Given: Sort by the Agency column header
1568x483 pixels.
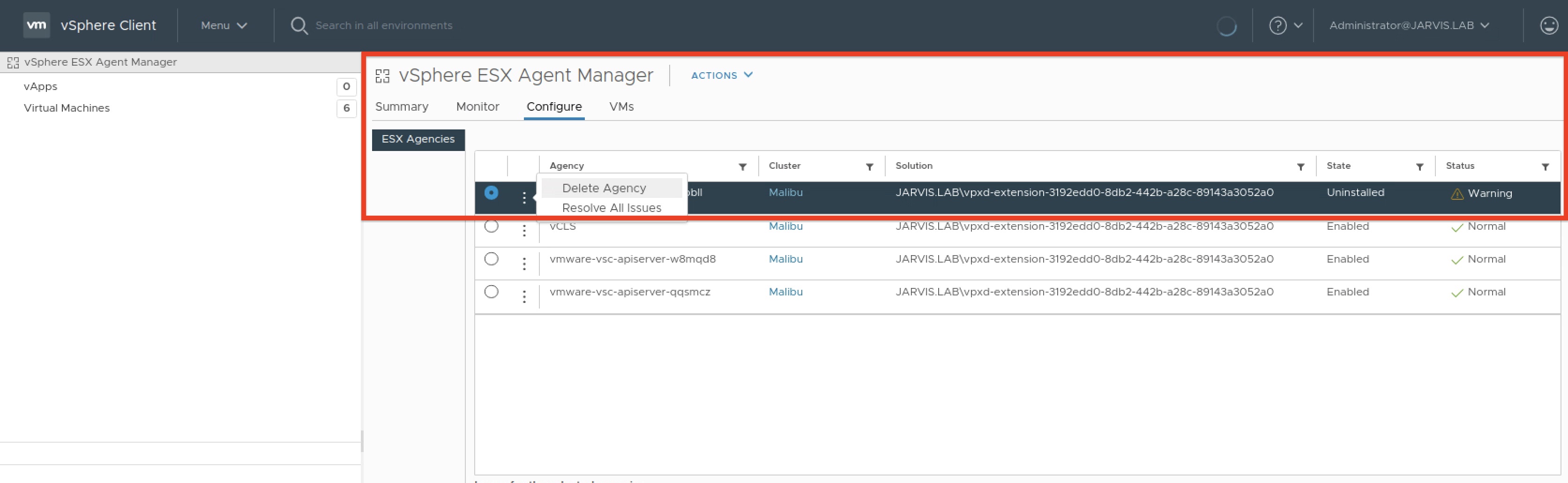Looking at the screenshot, I should point(566,166).
